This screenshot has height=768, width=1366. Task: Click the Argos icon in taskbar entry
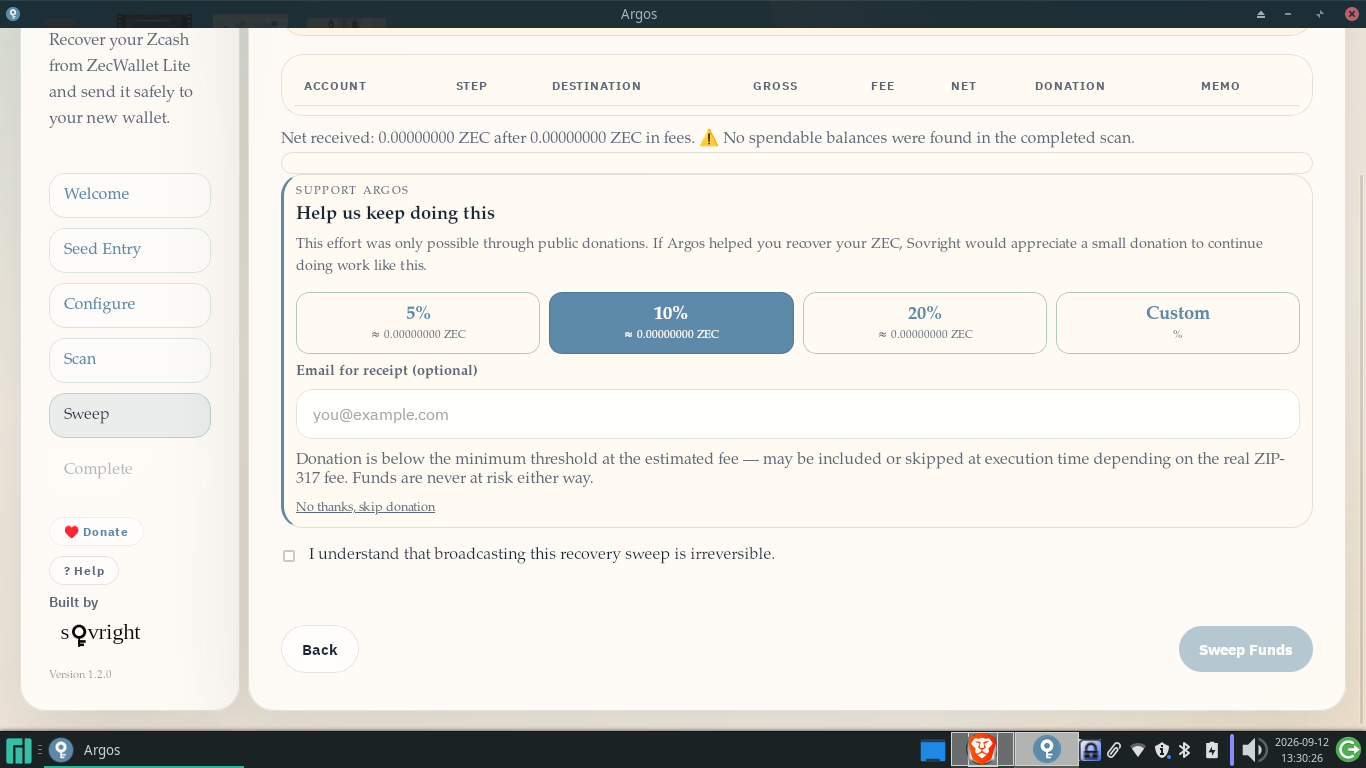click(x=61, y=750)
